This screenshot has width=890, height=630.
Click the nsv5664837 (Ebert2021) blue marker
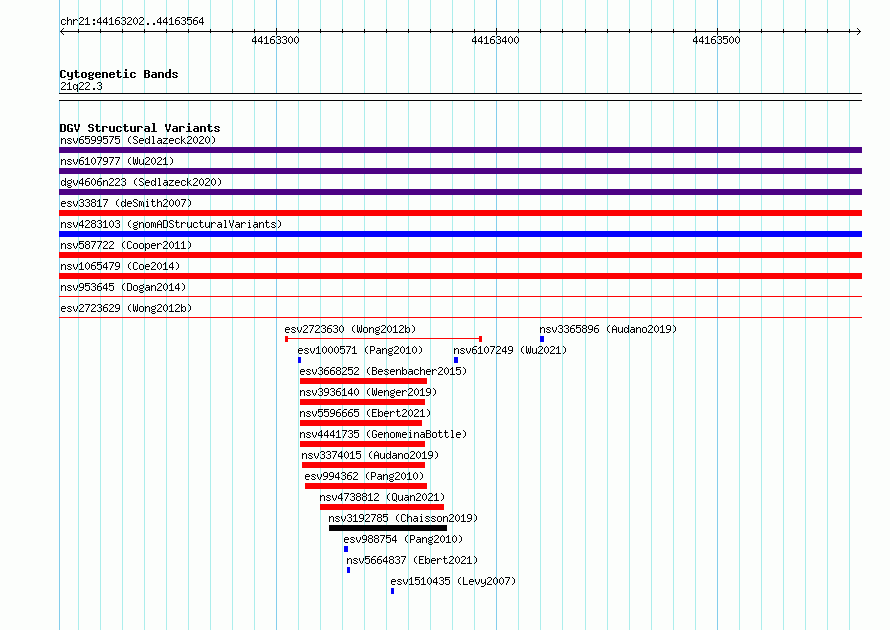[x=349, y=570]
